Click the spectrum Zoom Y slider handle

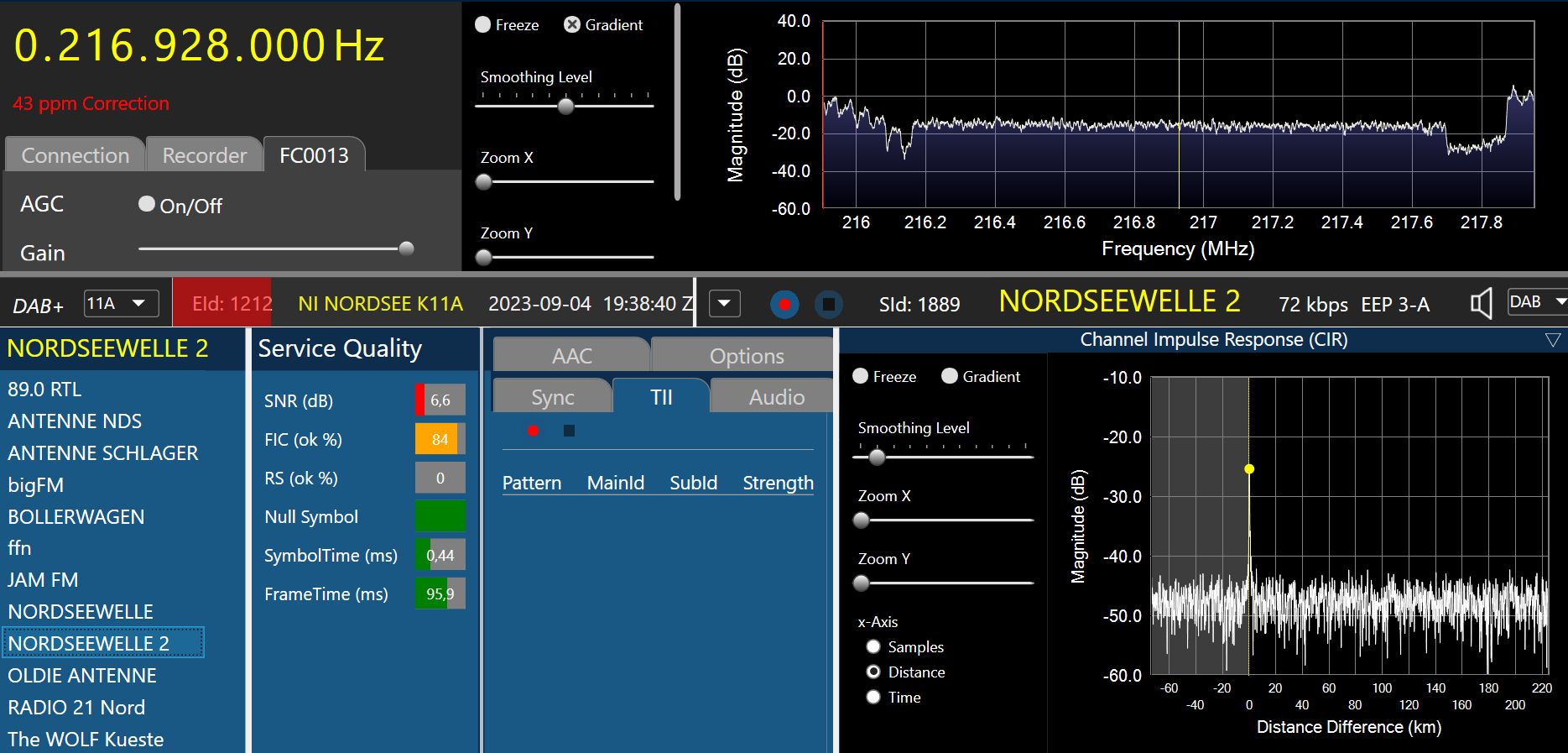point(484,257)
